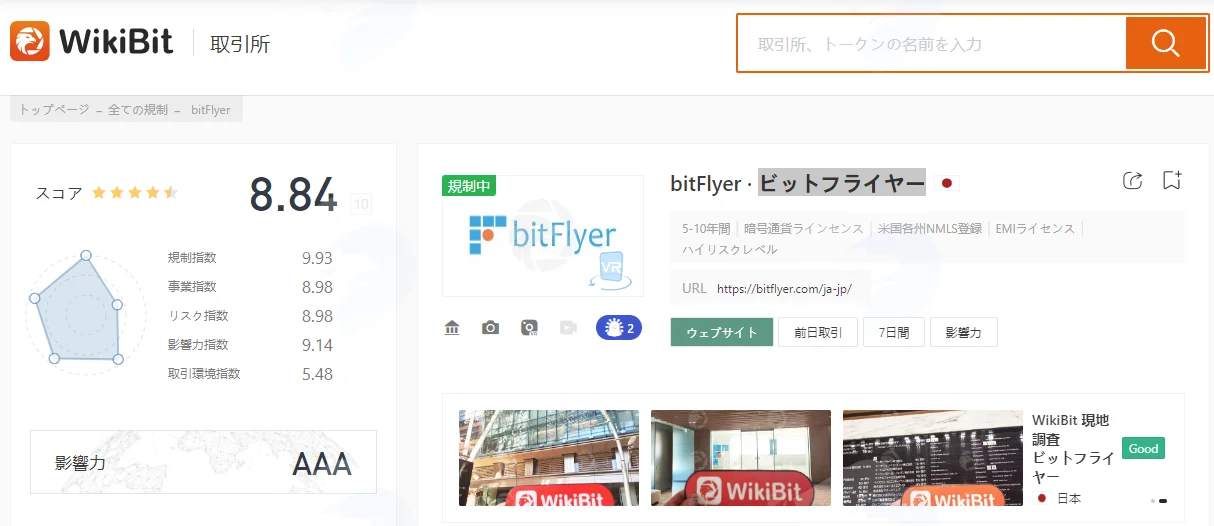Click the bitFlyer breadcrumb item
The height and width of the screenshot is (526, 1214).
209,110
